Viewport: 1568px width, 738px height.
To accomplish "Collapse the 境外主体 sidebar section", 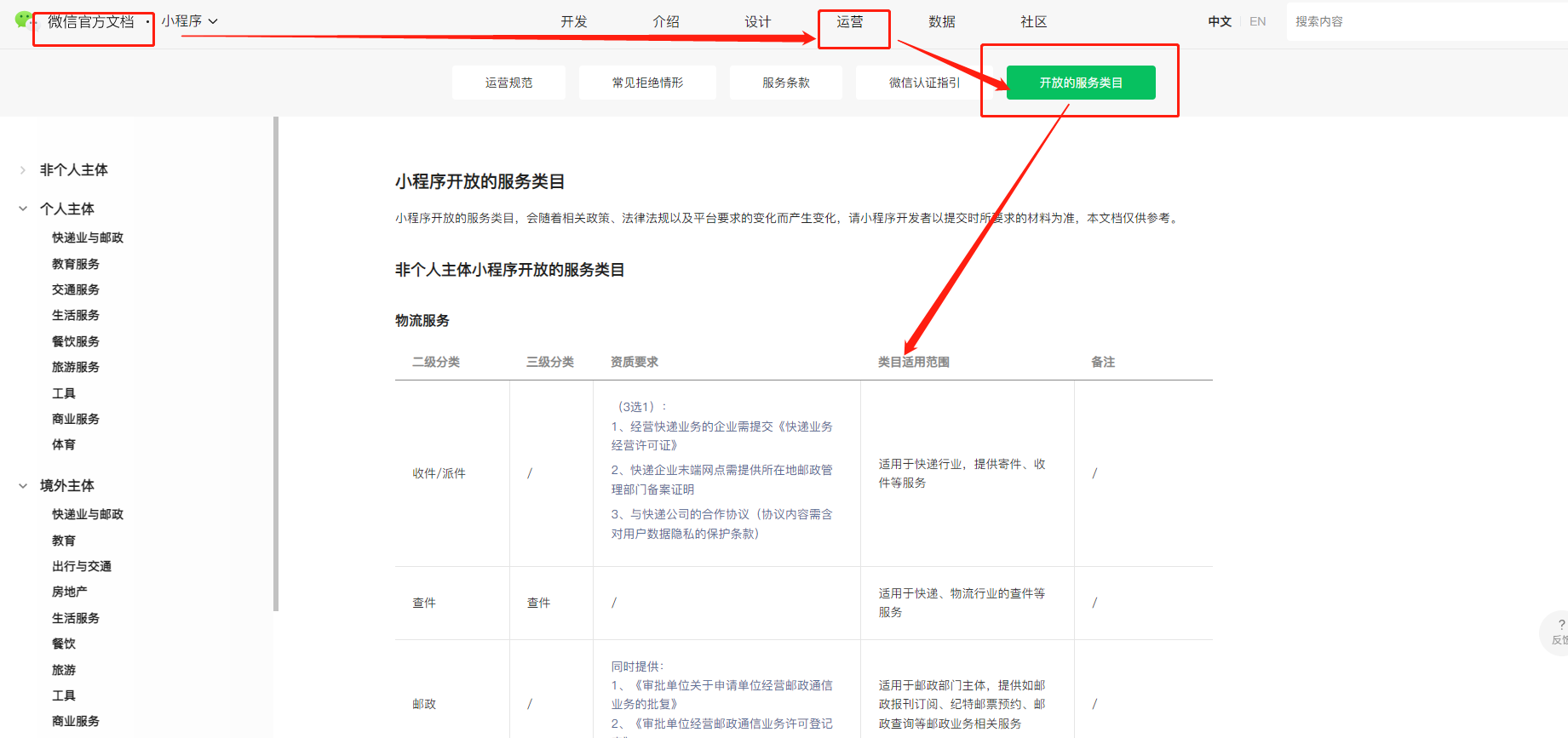I will [x=23, y=485].
